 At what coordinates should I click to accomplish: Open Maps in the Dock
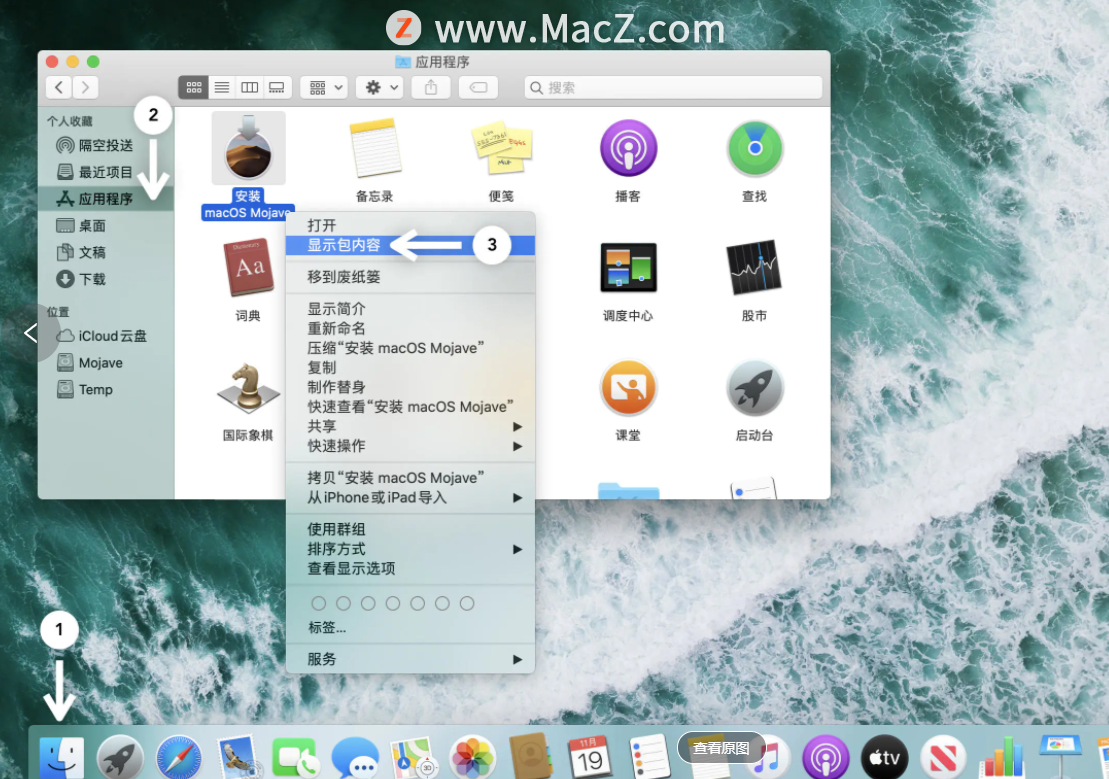(412, 758)
